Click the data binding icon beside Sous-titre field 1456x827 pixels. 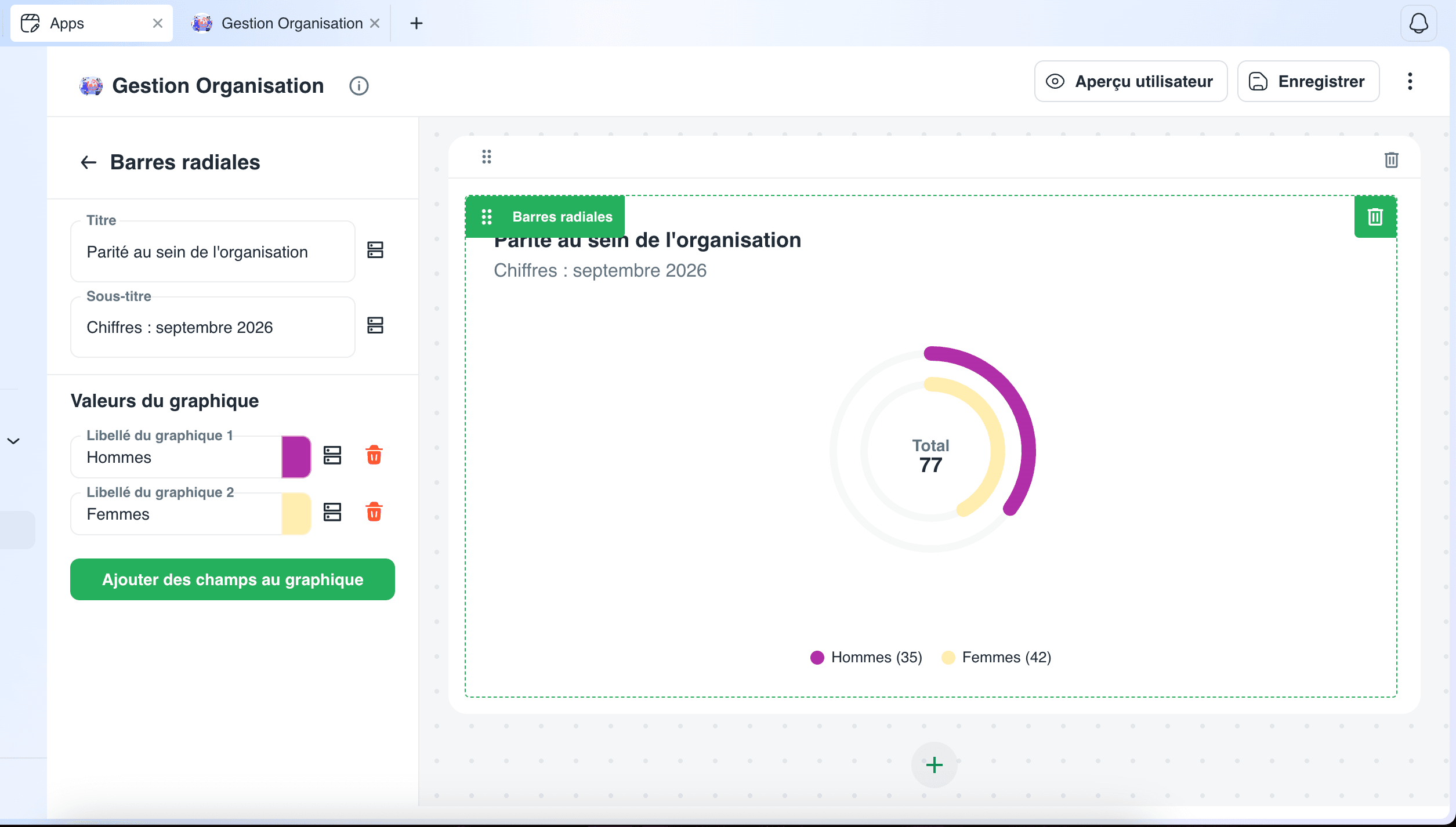(375, 325)
